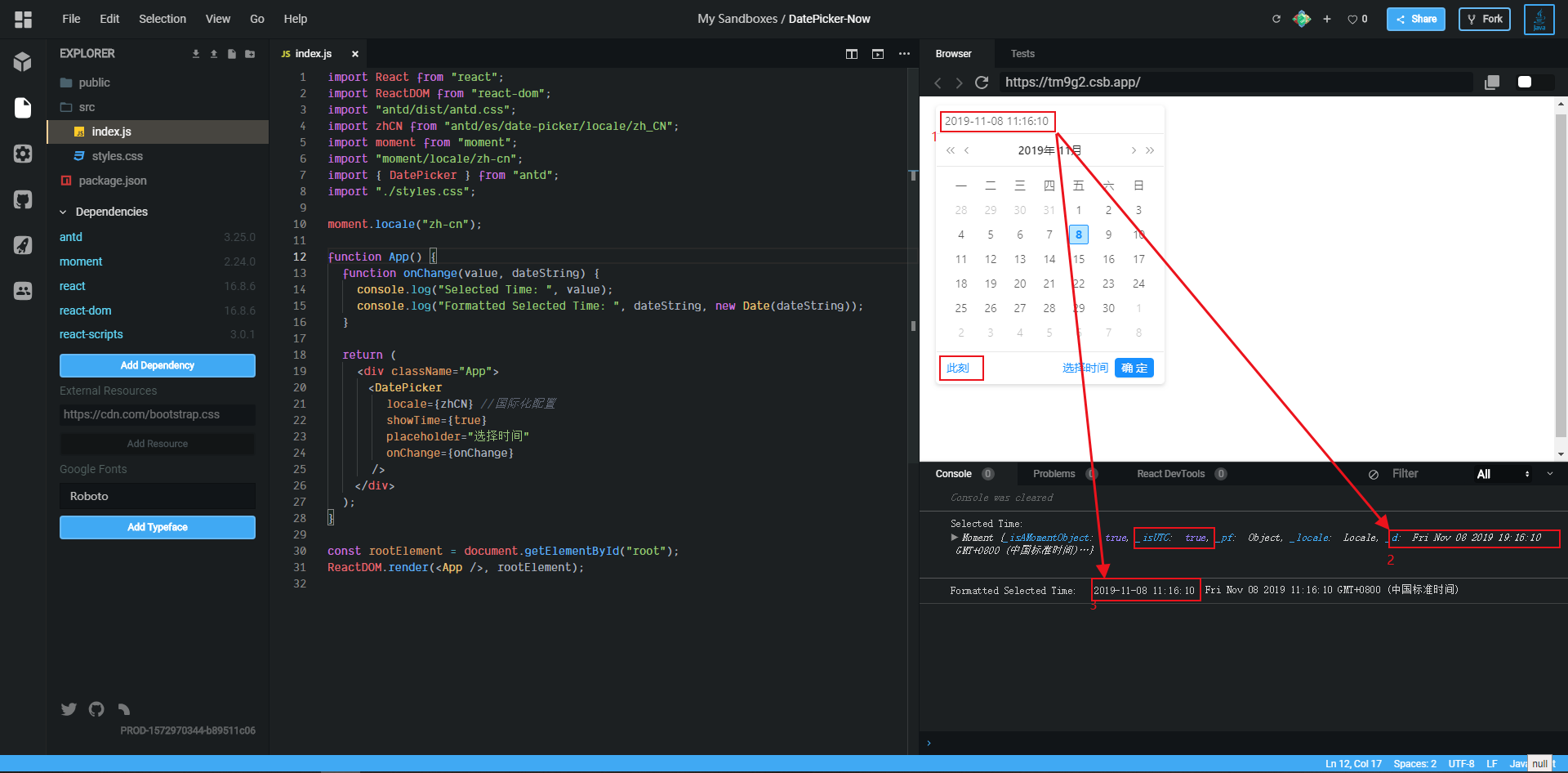Click the Add Typeface button

coord(157,527)
